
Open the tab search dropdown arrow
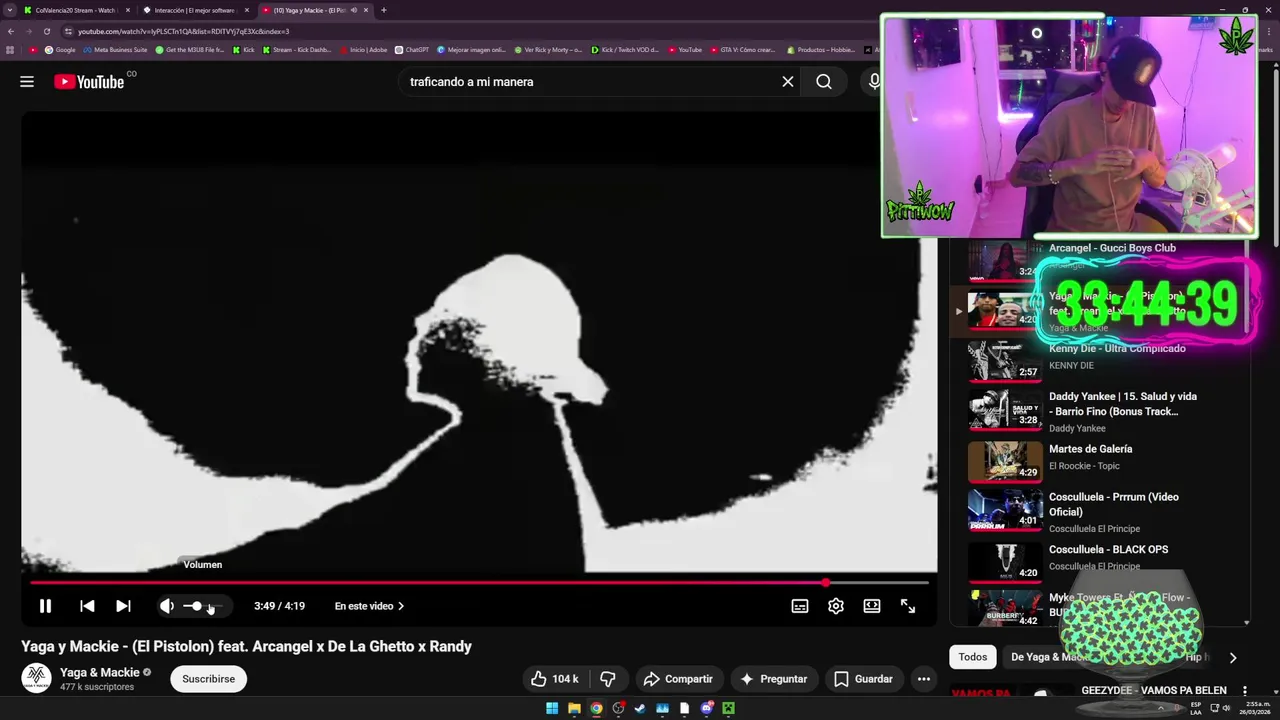(9, 10)
